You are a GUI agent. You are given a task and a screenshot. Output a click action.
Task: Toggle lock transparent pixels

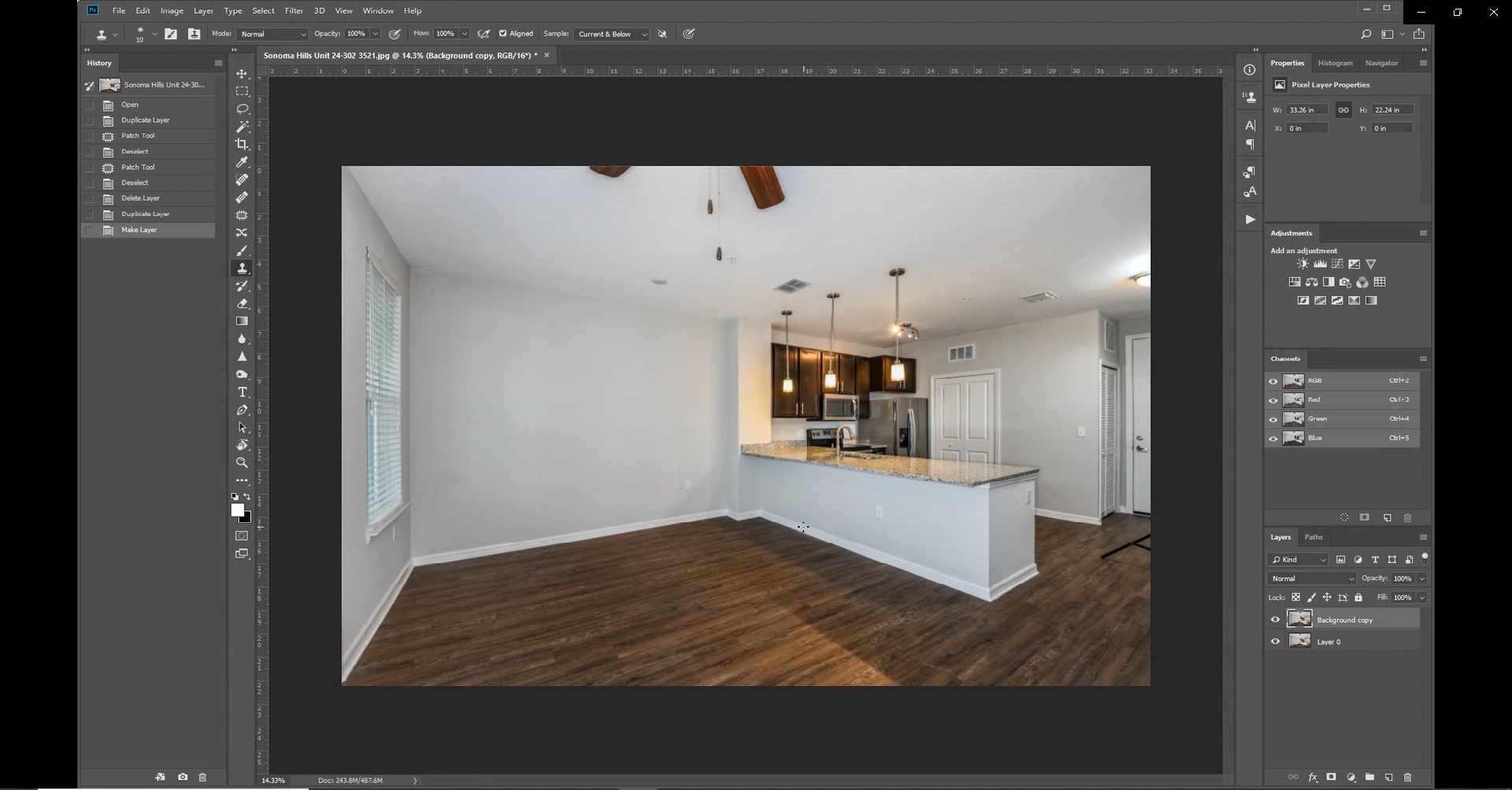[1295, 597]
